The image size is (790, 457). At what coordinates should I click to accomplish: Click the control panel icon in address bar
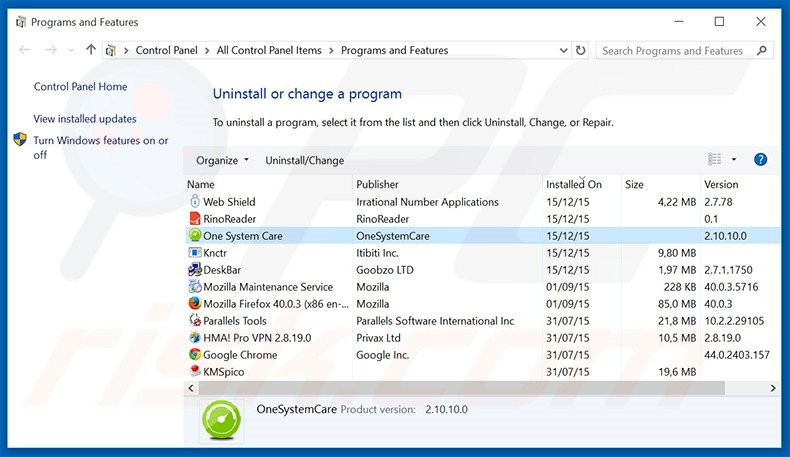111,50
